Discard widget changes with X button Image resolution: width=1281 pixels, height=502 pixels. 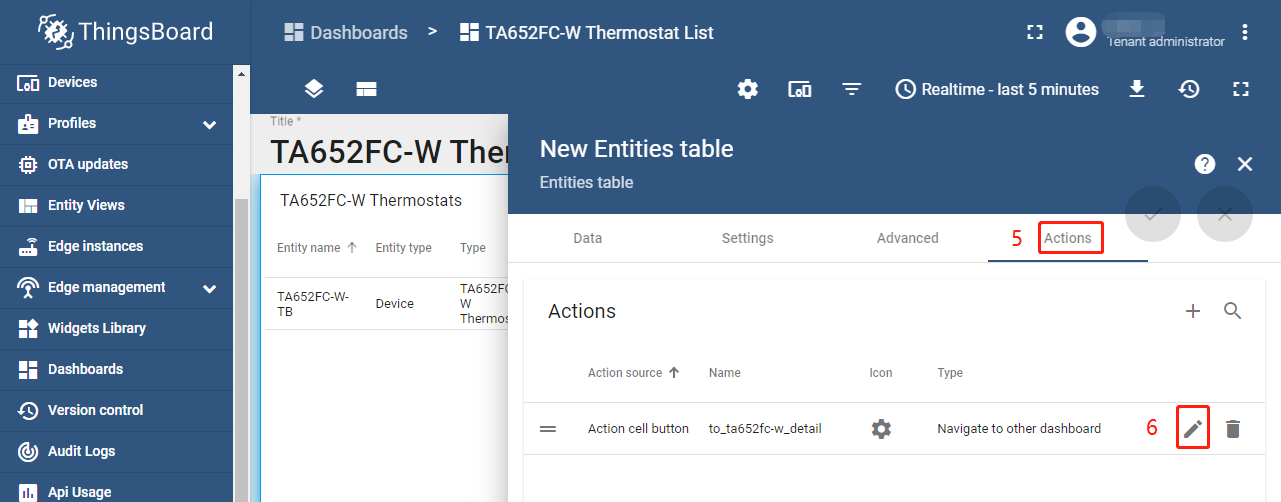coord(1225,214)
